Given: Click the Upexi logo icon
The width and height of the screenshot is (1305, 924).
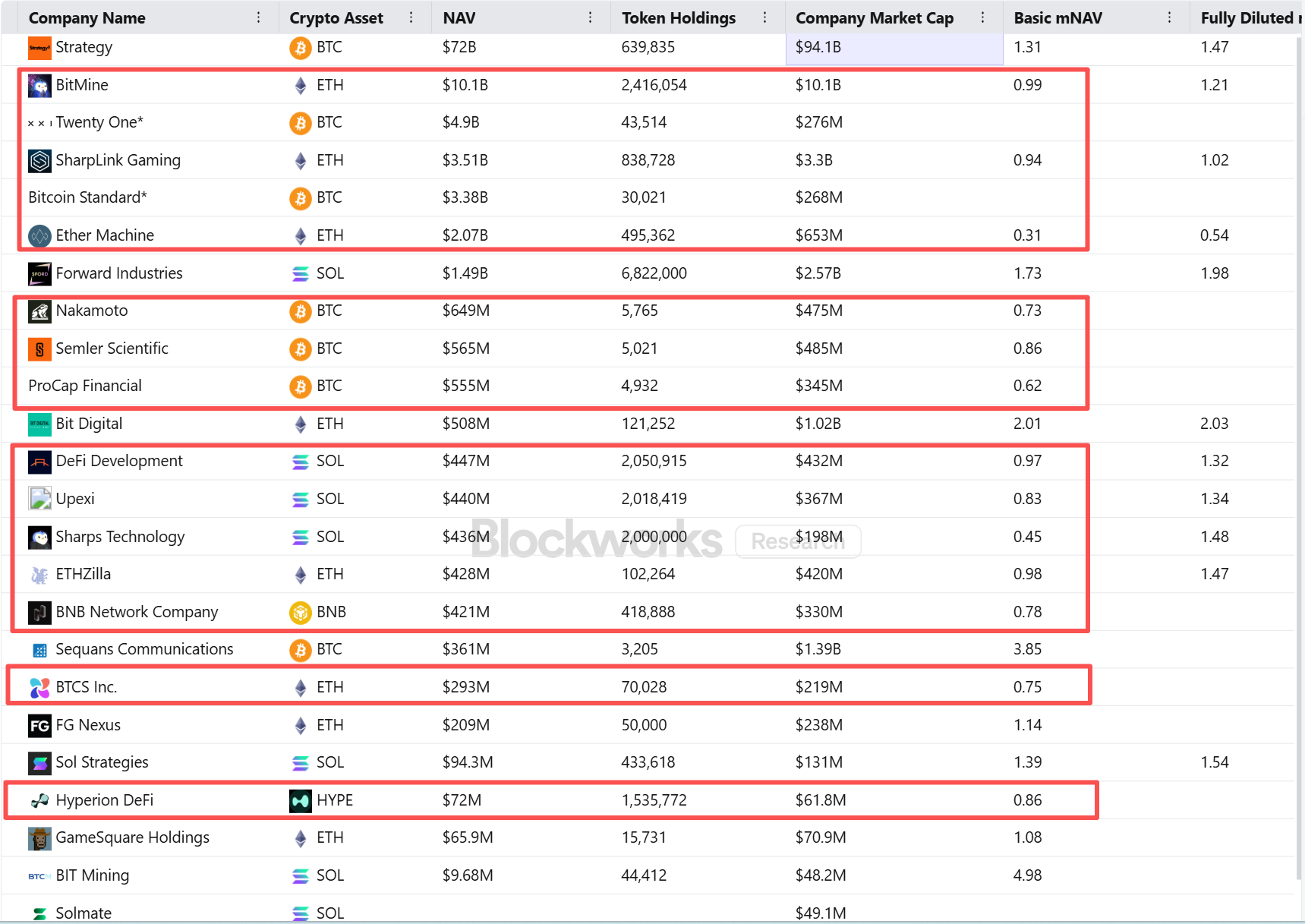Looking at the screenshot, I should click(39, 500).
